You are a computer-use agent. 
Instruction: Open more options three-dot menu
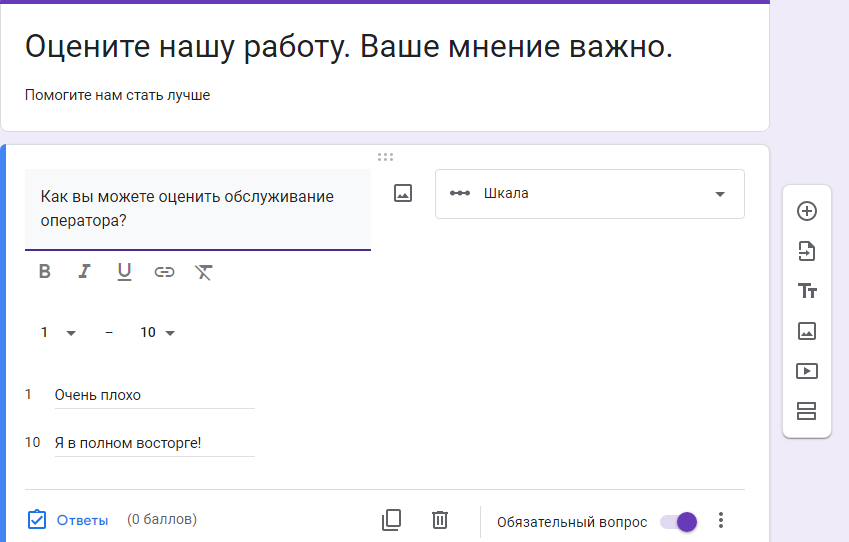[721, 520]
